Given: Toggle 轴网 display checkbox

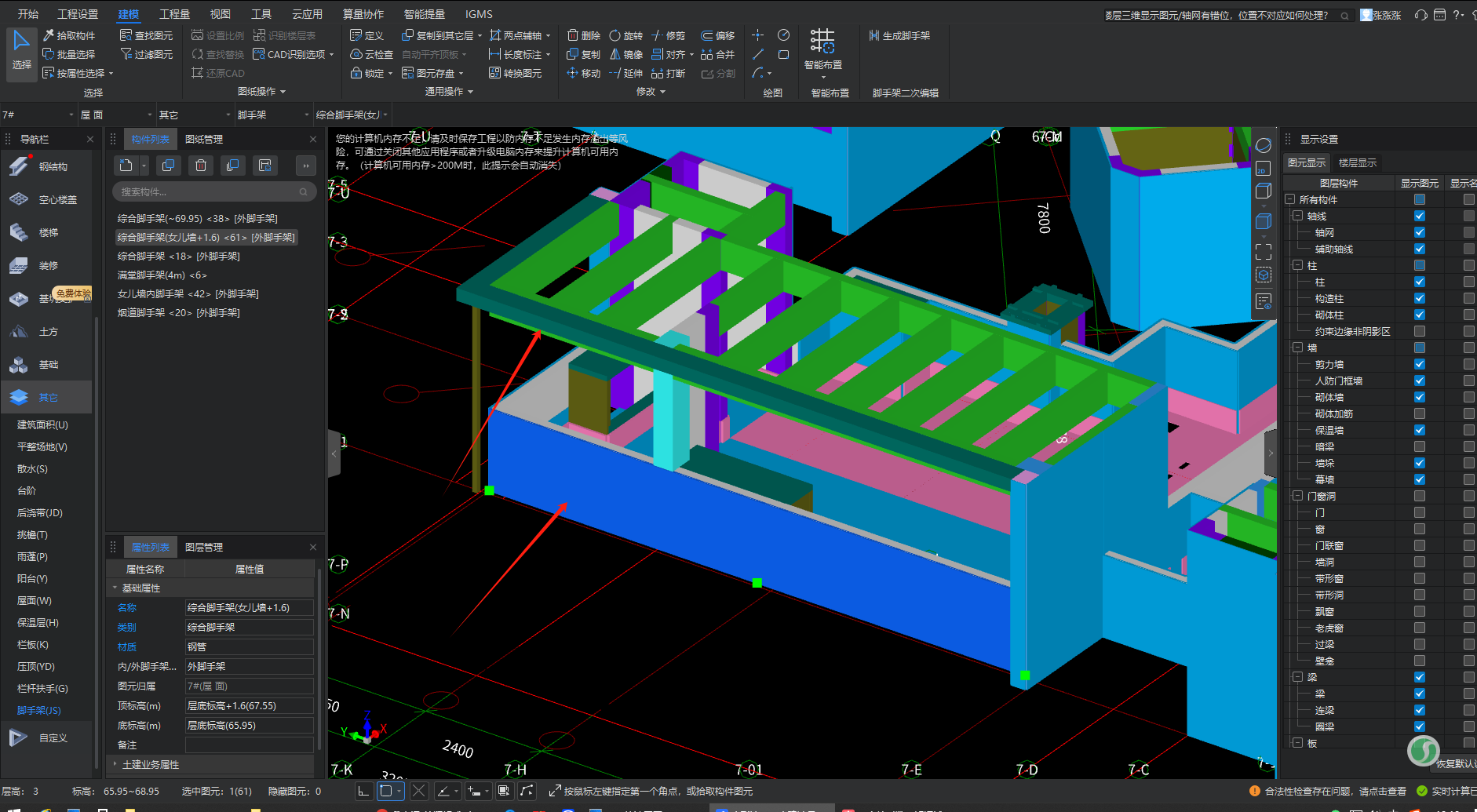Looking at the screenshot, I should point(1420,232).
